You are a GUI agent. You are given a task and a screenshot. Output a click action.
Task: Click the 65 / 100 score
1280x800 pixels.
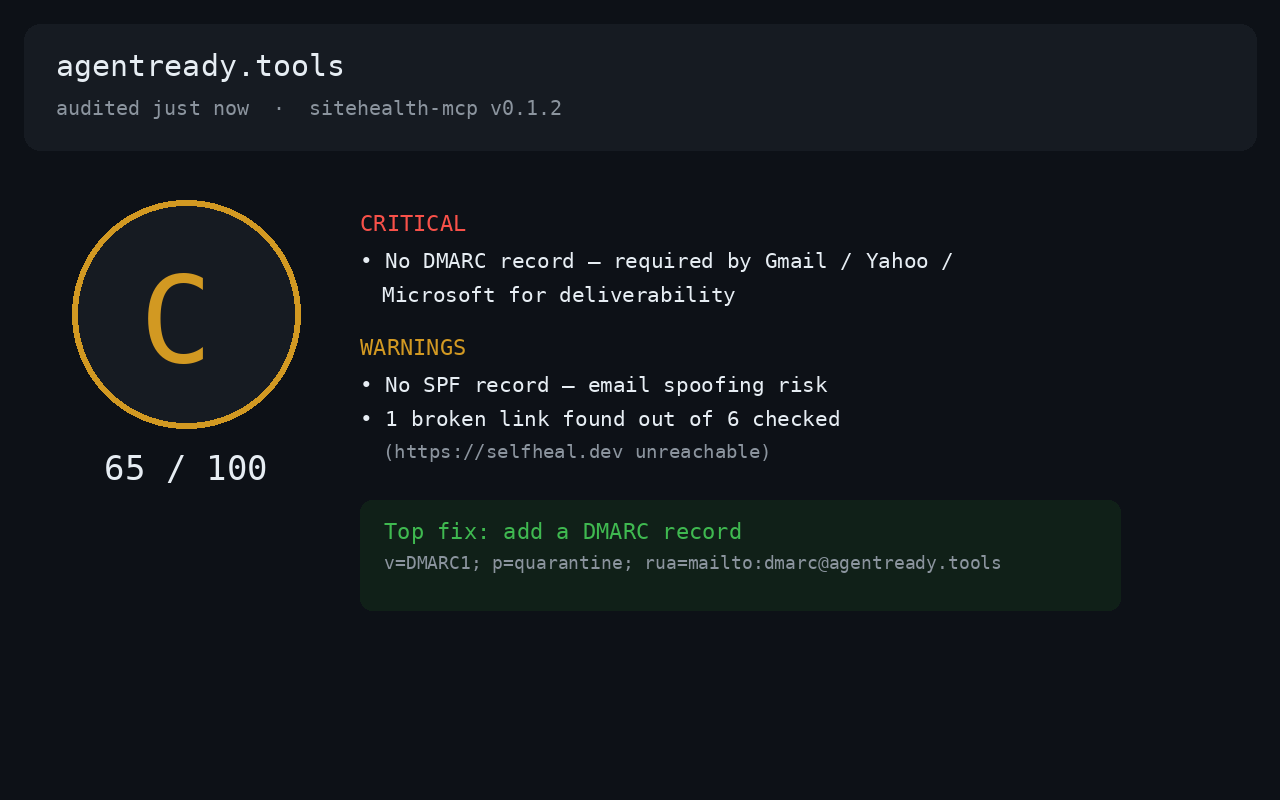186,468
